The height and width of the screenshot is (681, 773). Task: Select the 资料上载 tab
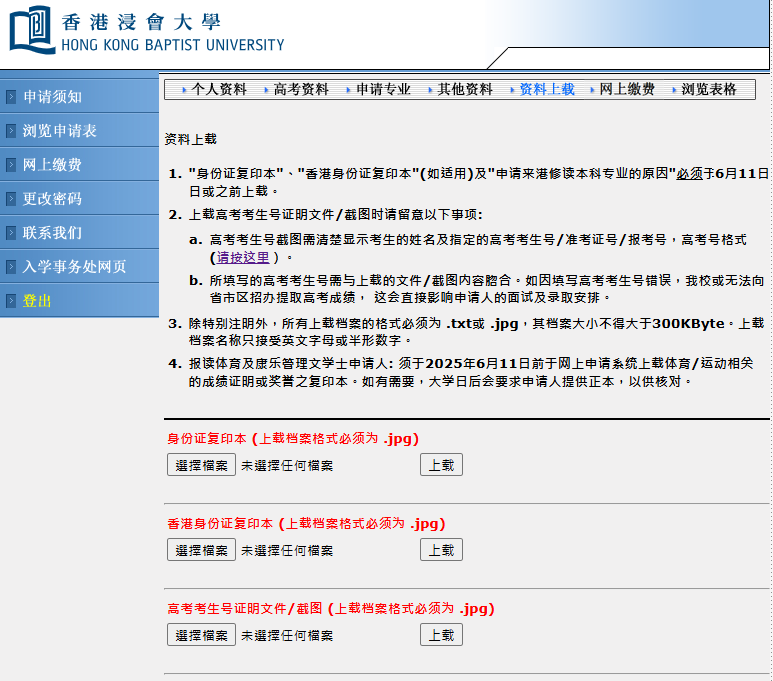click(x=547, y=89)
